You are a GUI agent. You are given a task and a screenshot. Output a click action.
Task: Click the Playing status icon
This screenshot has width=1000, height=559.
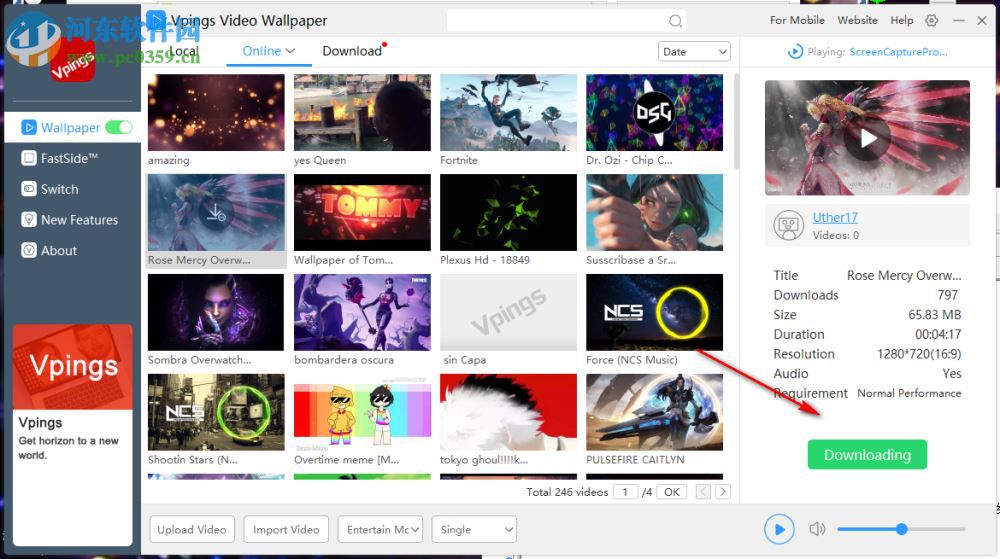coord(795,52)
